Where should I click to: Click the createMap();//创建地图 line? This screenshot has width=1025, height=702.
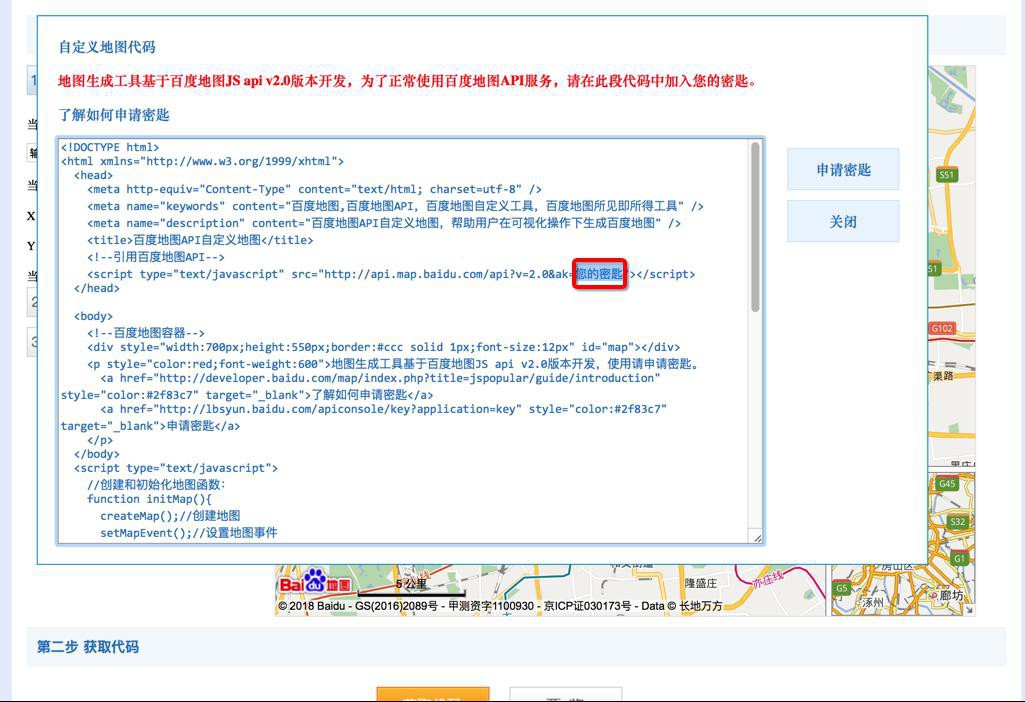click(x=170, y=516)
